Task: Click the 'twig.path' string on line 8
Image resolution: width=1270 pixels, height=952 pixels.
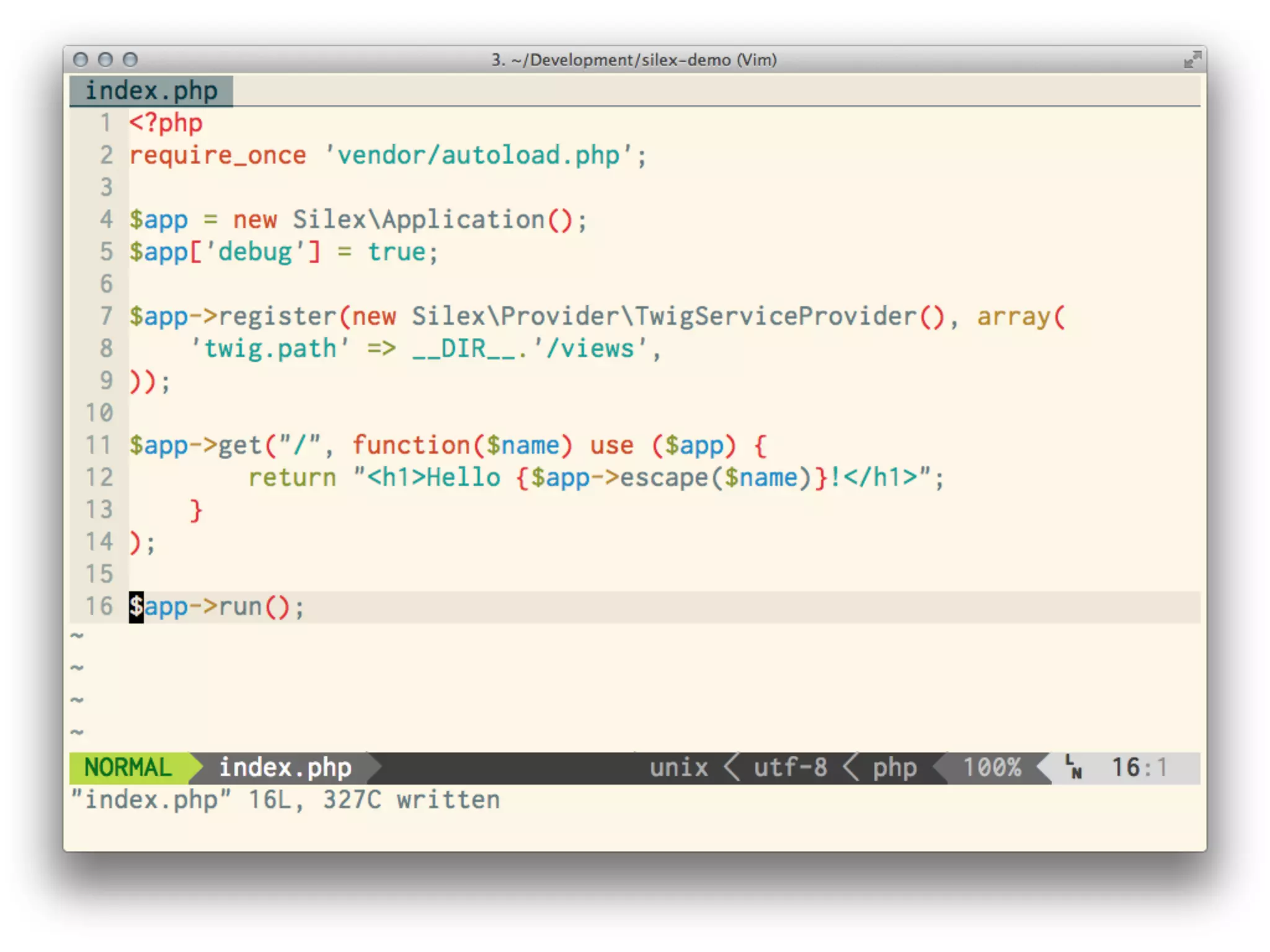Action: coord(270,348)
